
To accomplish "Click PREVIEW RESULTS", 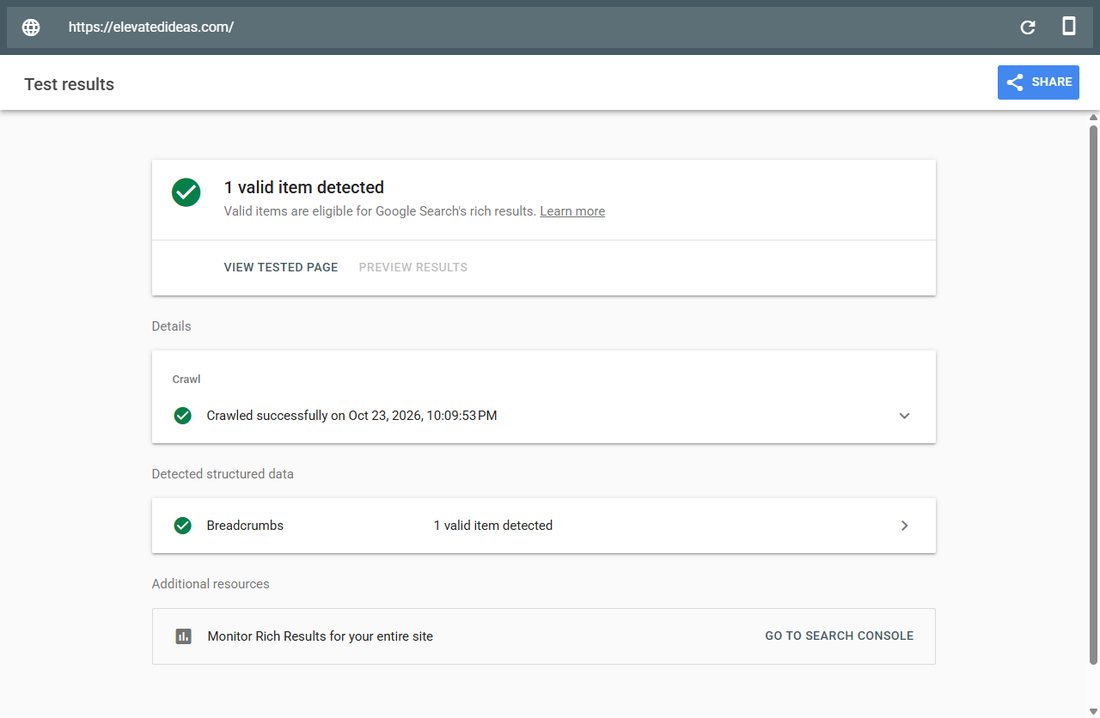I will (413, 267).
